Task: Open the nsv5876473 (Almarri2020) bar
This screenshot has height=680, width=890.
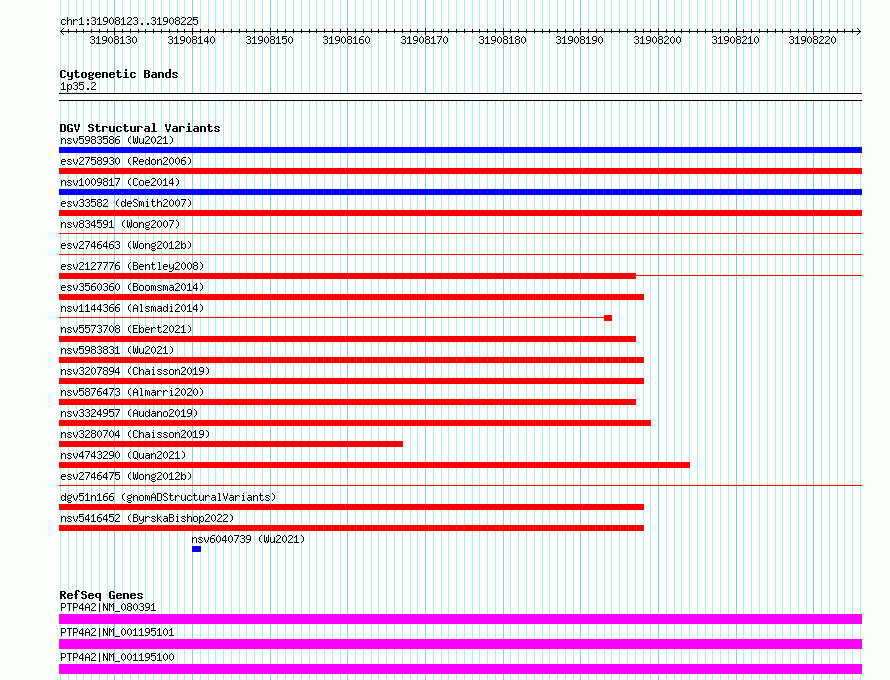Action: click(347, 402)
